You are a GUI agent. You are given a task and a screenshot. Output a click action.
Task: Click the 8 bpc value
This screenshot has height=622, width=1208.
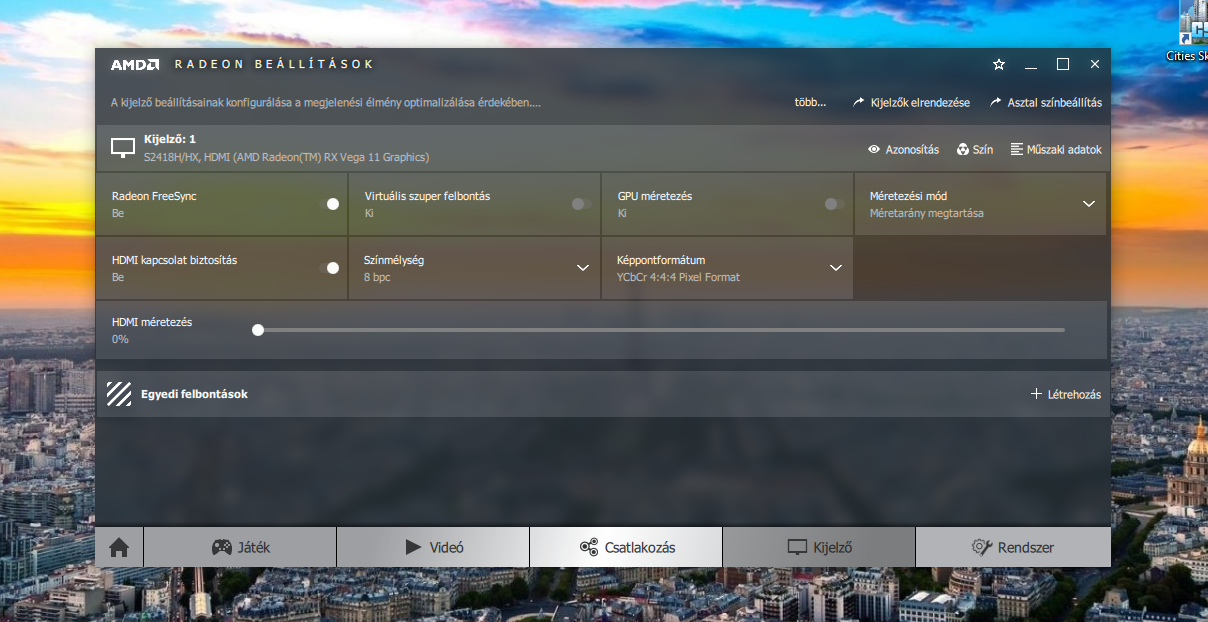pos(377,277)
